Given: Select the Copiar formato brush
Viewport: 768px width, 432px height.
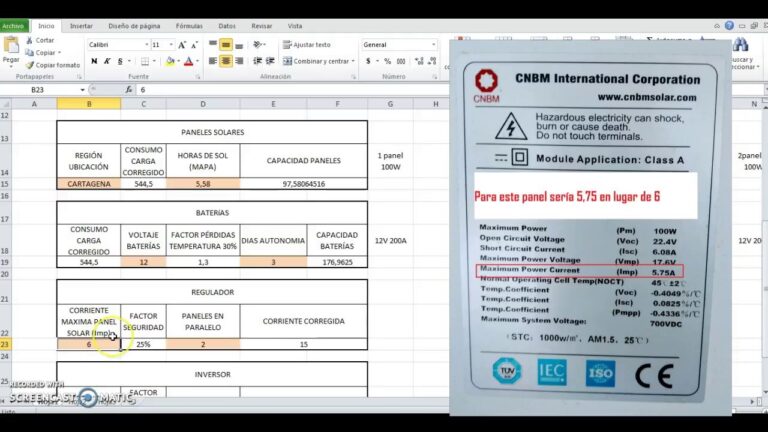Looking at the screenshot, I should click(28, 65).
